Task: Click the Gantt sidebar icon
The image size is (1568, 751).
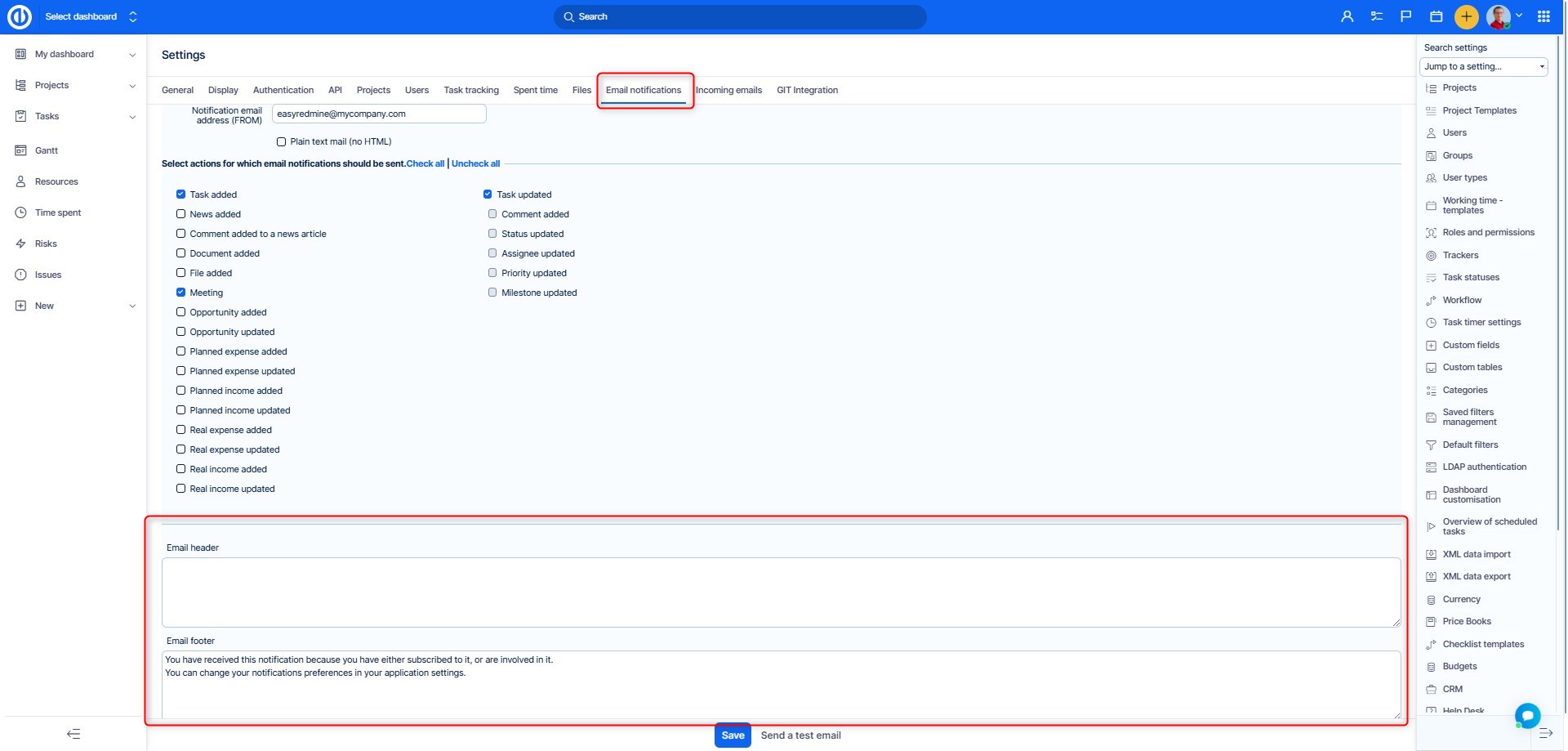Action: coord(21,150)
